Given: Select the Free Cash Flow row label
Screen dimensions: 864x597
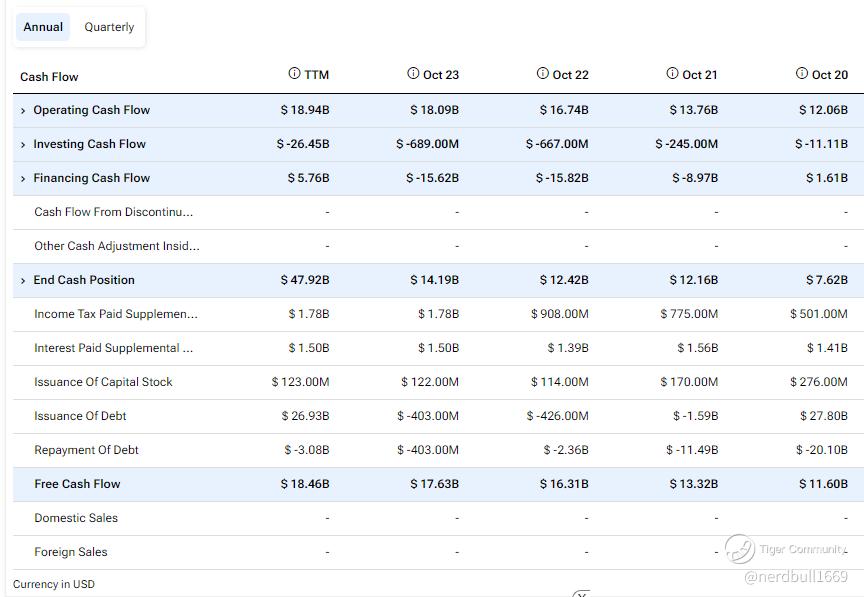Looking at the screenshot, I should point(77,484).
